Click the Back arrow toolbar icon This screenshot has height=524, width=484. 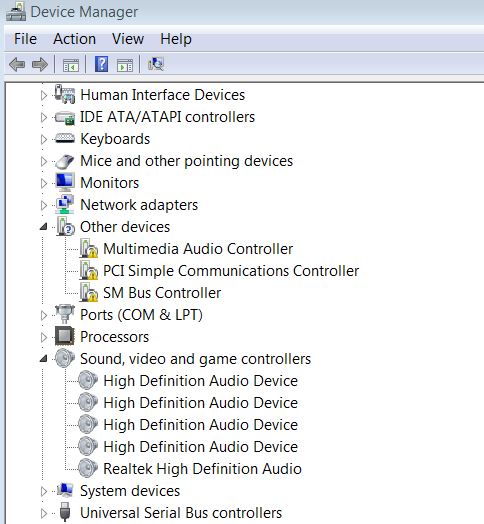point(17,64)
